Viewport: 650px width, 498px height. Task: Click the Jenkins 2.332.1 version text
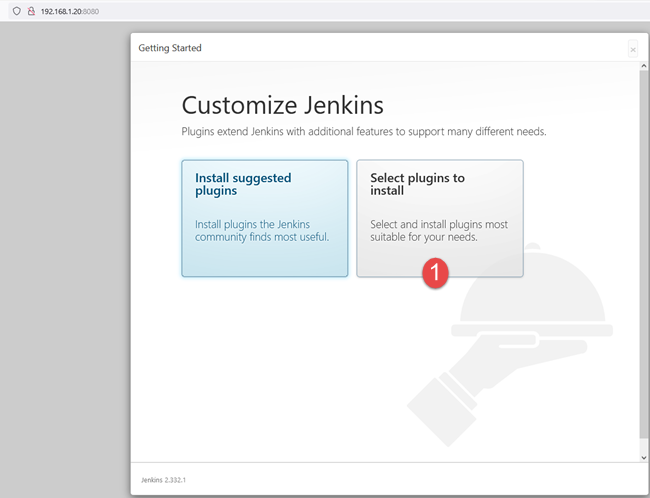[163, 480]
